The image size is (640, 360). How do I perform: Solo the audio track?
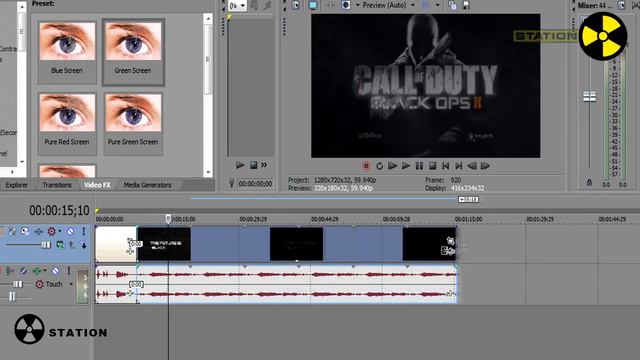coord(69,271)
